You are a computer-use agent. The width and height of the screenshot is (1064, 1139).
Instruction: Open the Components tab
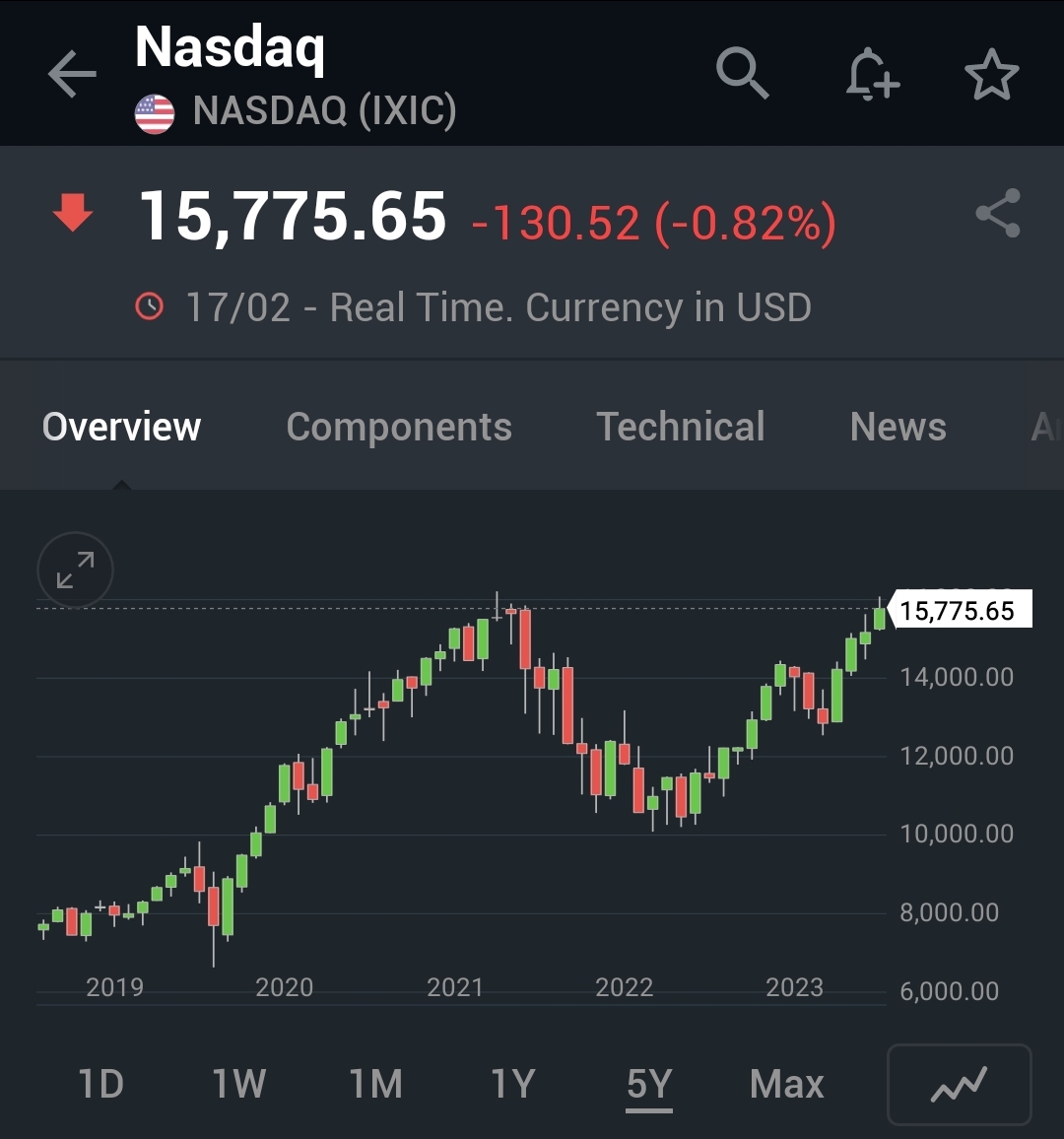pos(399,427)
